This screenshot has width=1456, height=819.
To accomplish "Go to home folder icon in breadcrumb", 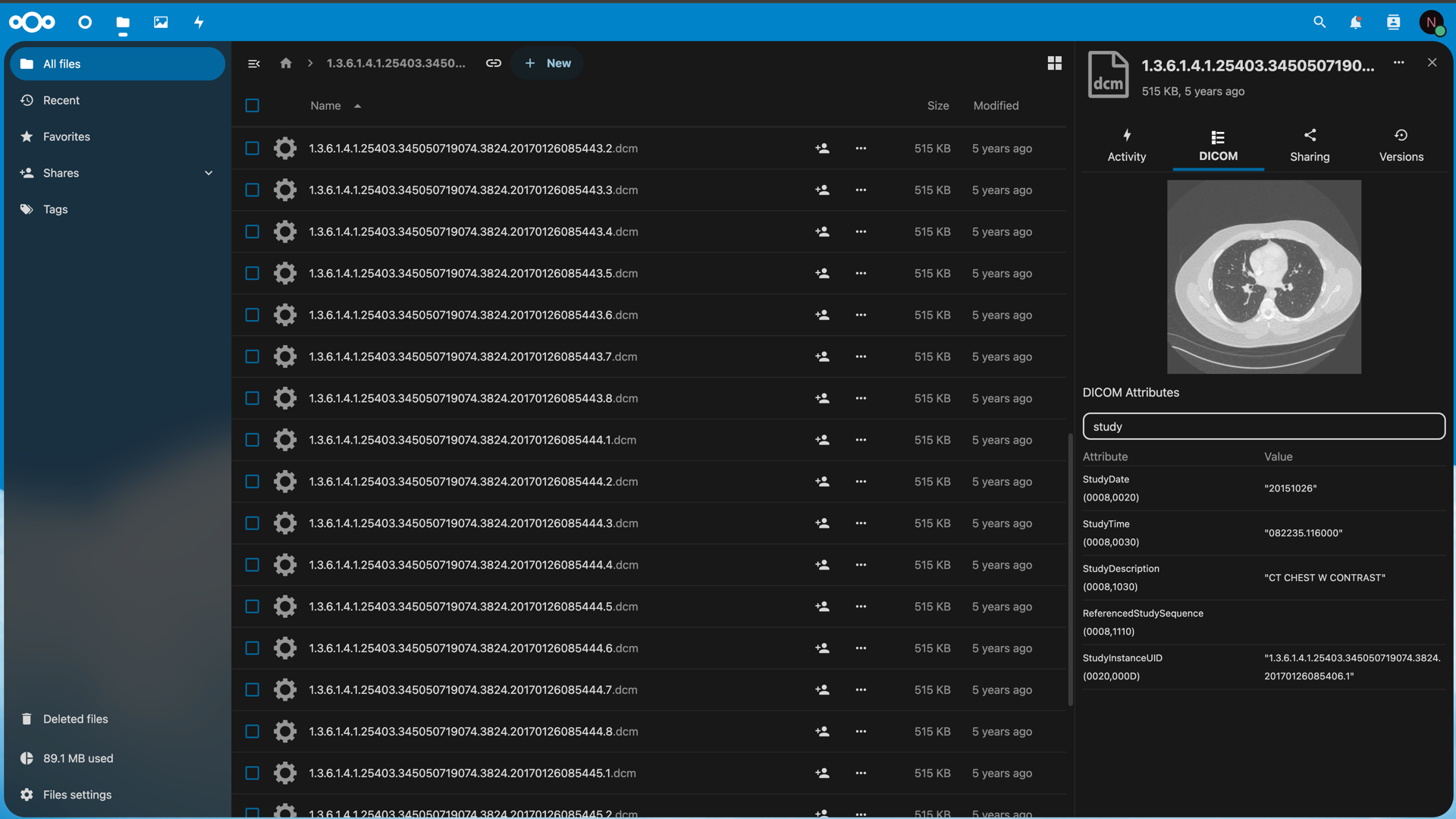I will pos(286,63).
